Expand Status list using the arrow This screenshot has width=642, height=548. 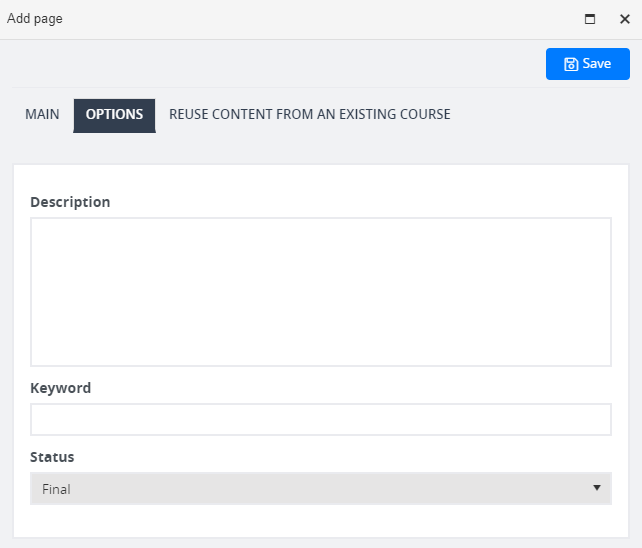click(597, 488)
